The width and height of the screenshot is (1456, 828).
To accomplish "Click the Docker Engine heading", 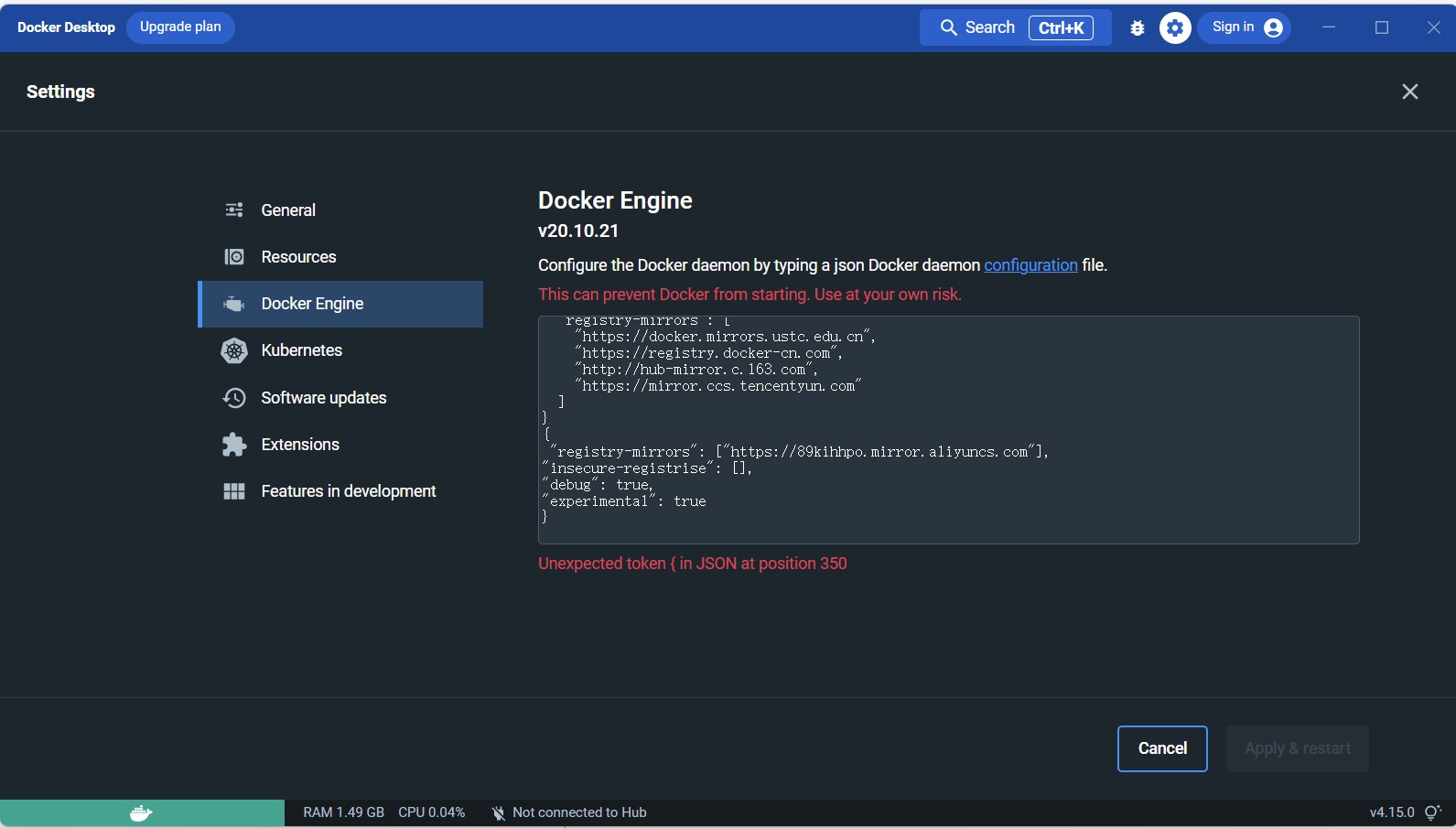I will (615, 200).
